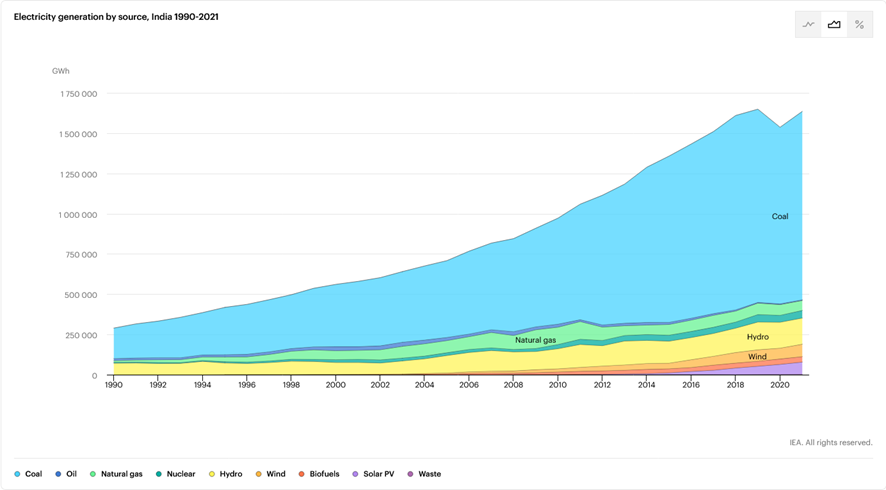Toggle Waste legend entry
The width and height of the screenshot is (886, 490).
click(424, 474)
